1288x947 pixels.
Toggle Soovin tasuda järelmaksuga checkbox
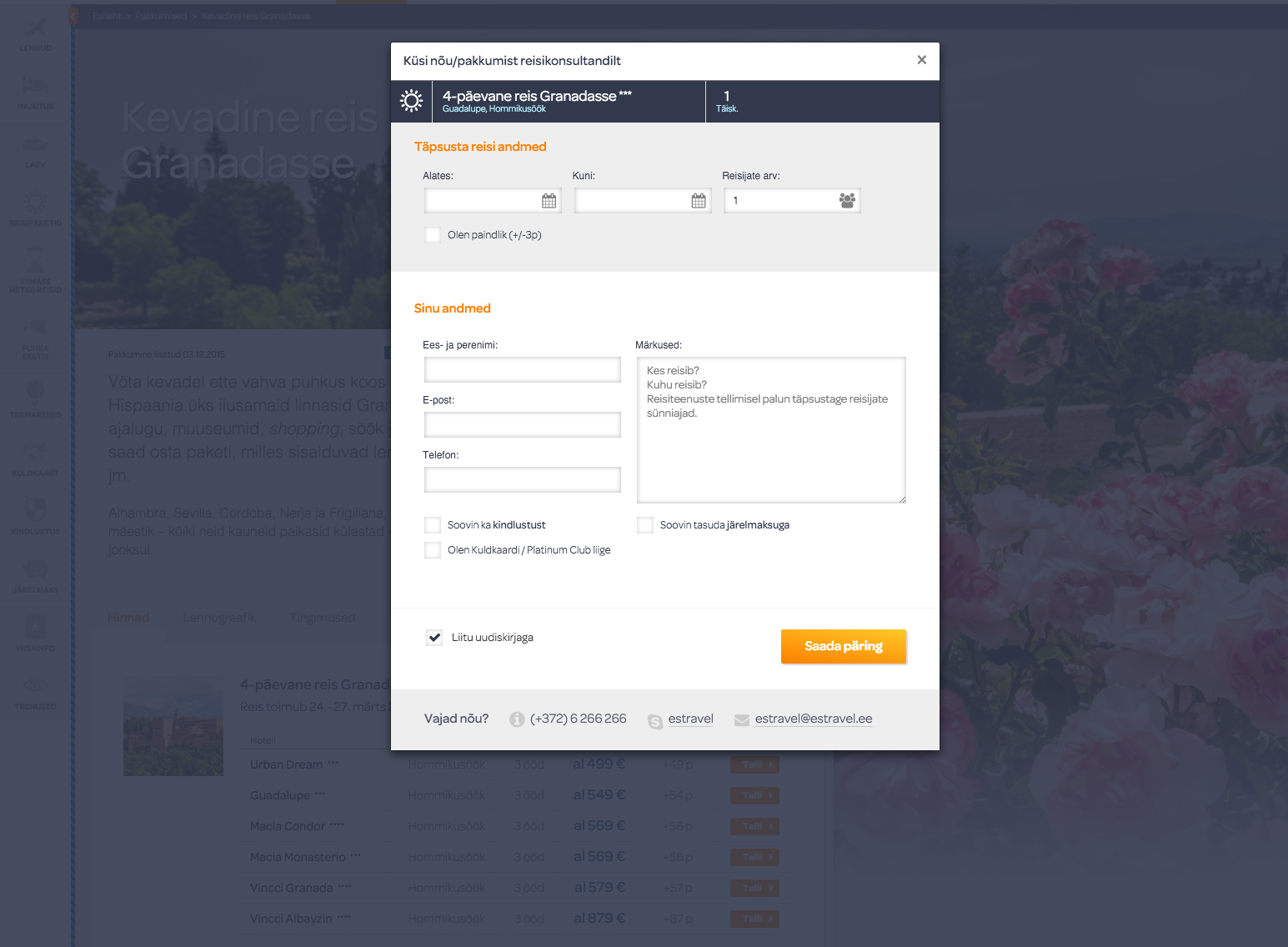pyautogui.click(x=645, y=525)
